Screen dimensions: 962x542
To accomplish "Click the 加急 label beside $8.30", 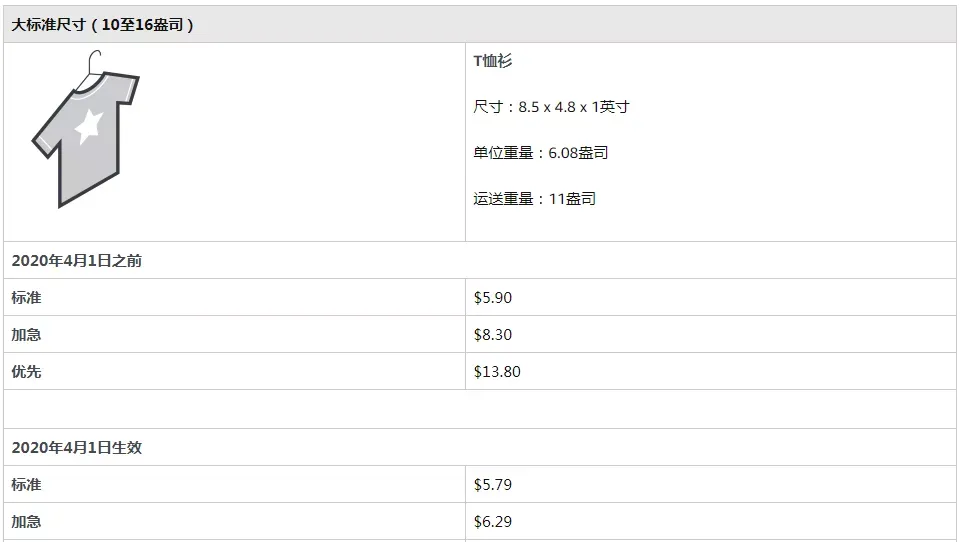I will tap(26, 335).
